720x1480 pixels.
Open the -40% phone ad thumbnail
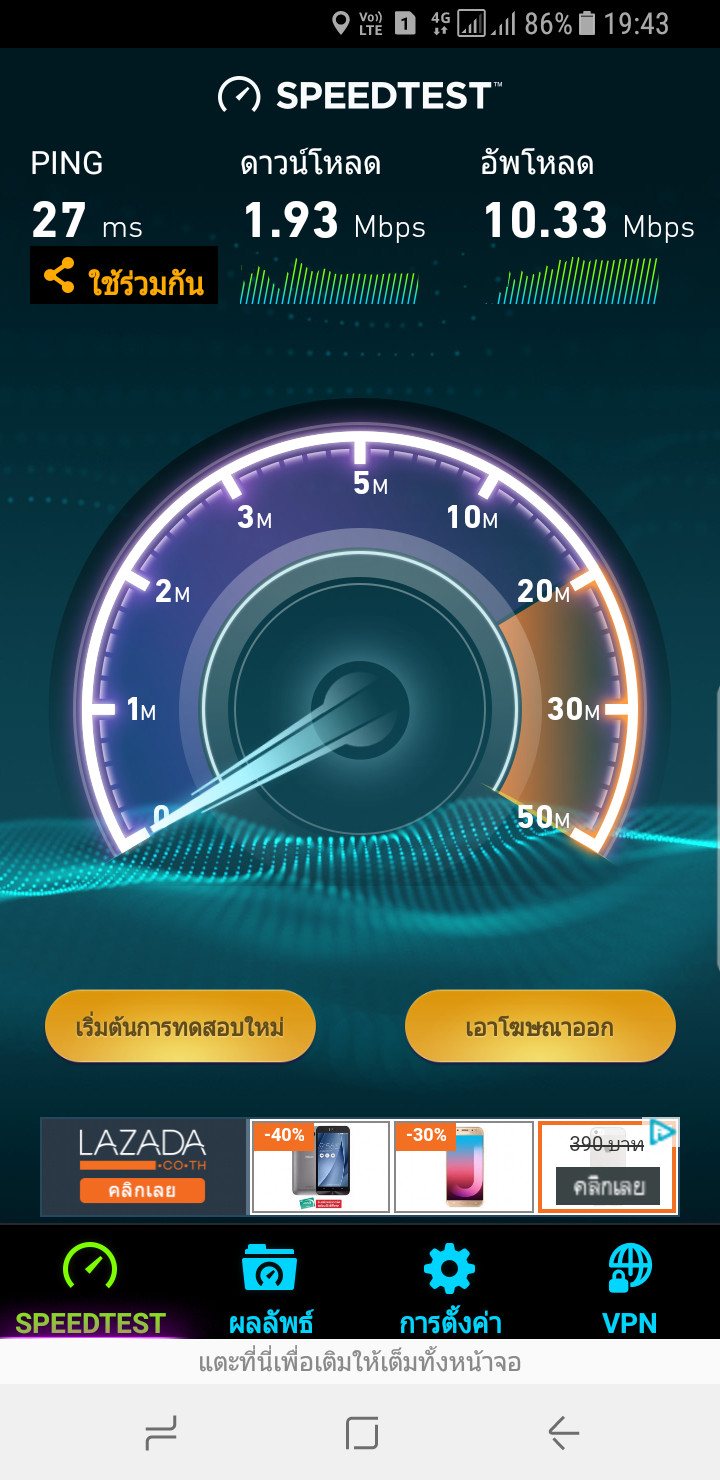[320, 1167]
